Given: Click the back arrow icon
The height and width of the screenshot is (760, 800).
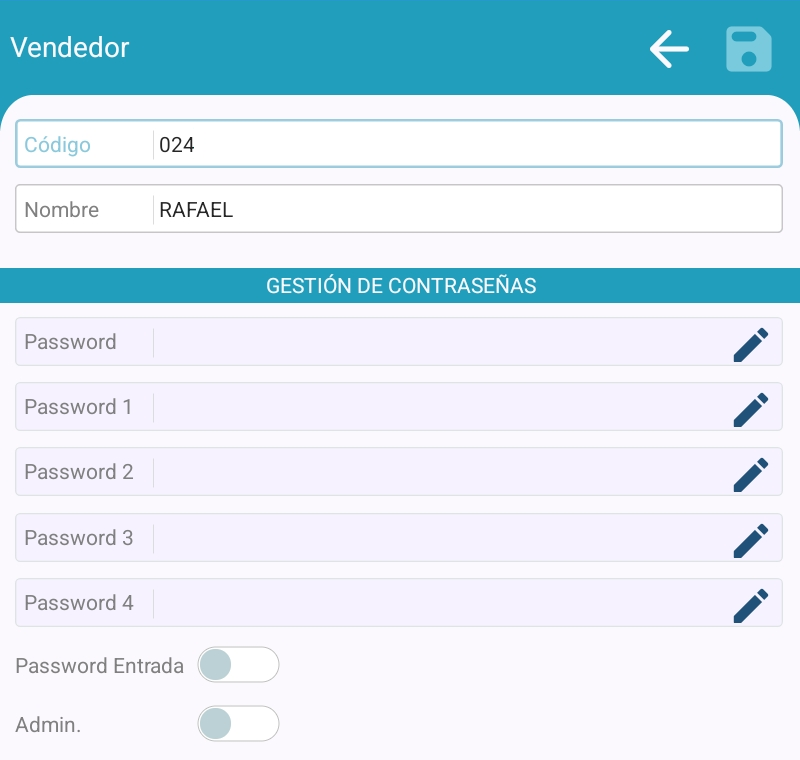Looking at the screenshot, I should pyautogui.click(x=669, y=48).
